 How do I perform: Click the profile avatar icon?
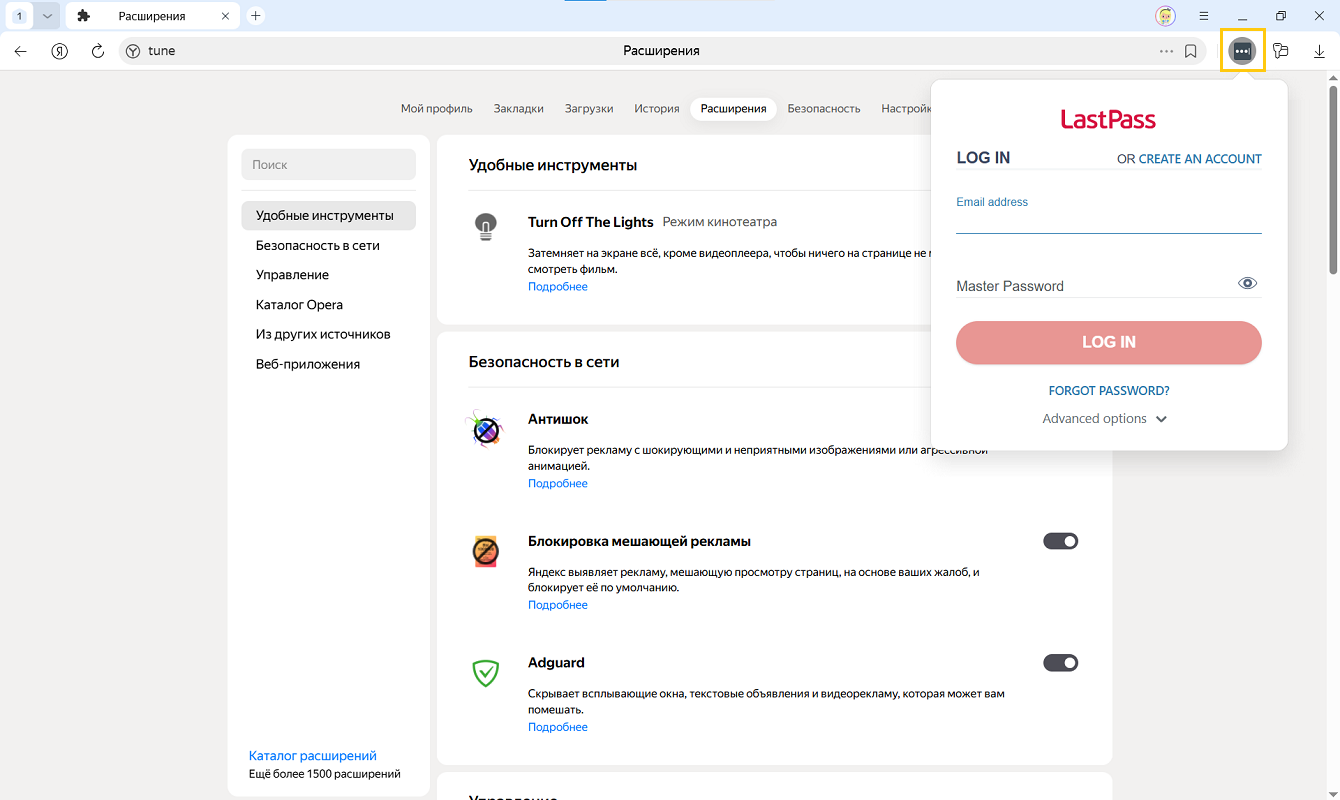tap(1165, 16)
